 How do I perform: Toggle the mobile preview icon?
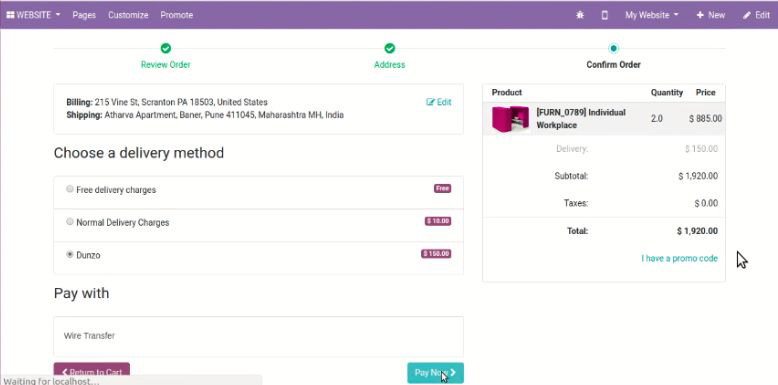point(604,15)
